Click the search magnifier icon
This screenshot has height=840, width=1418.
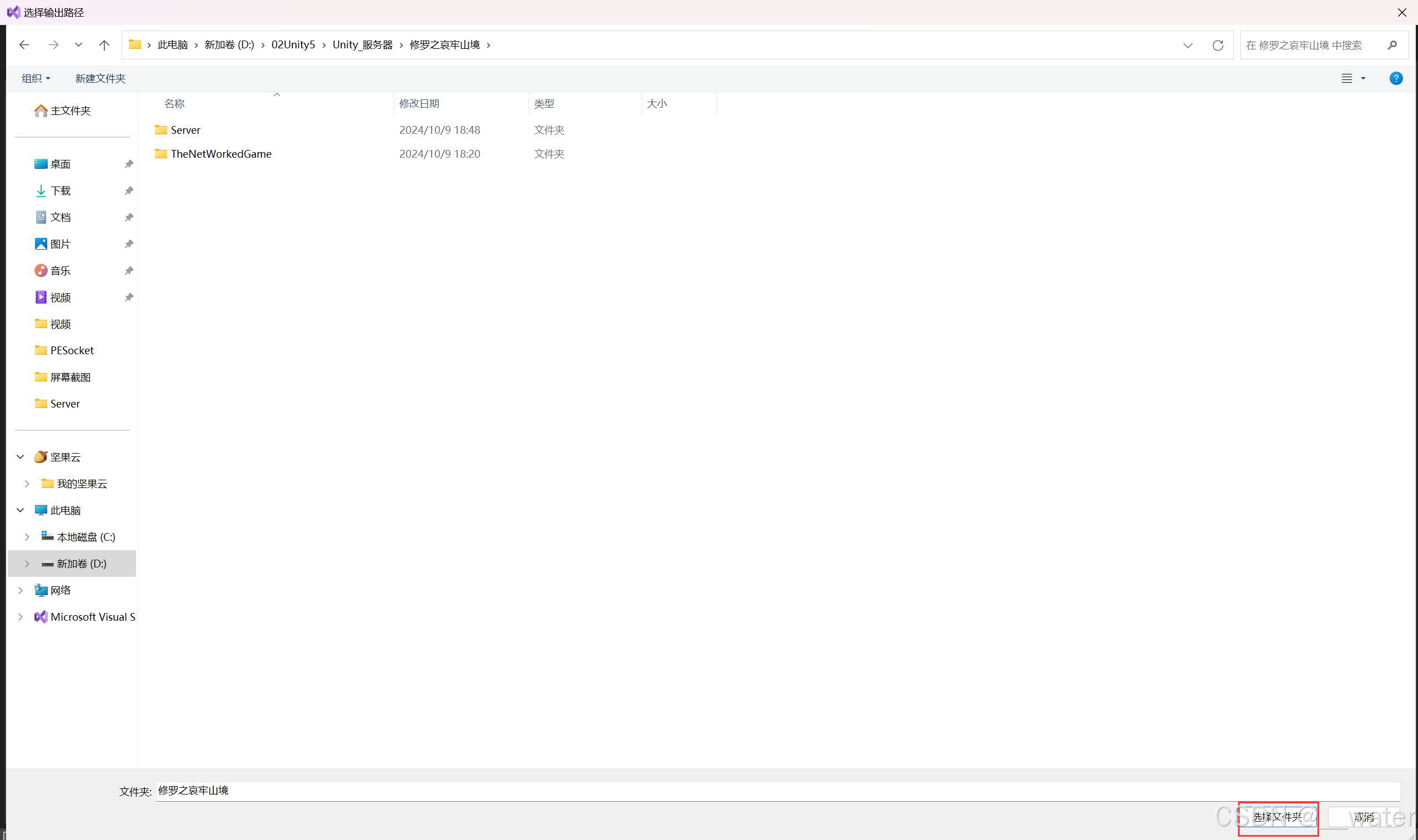(x=1392, y=46)
